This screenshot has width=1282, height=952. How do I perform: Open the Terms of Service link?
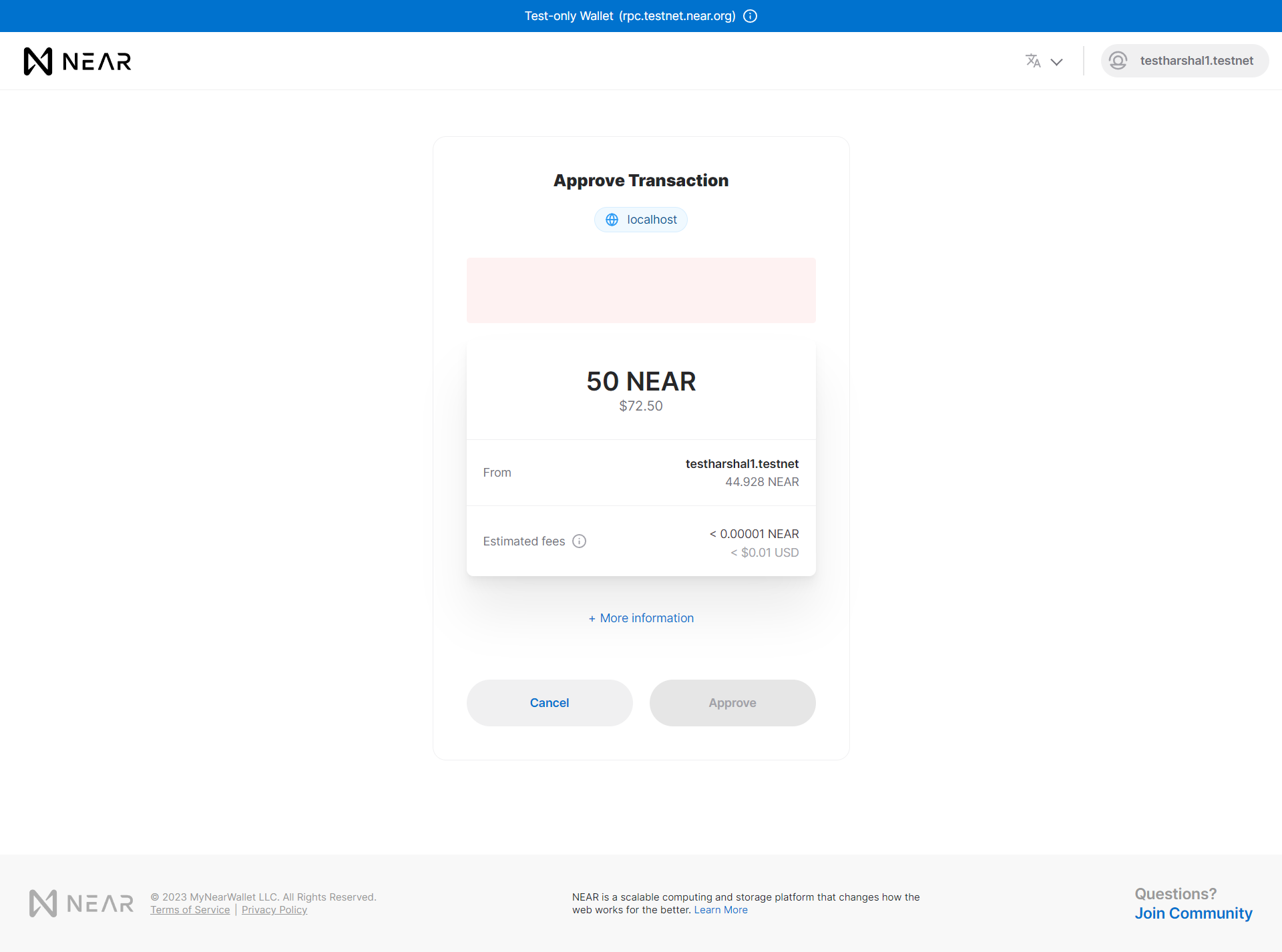point(190,910)
